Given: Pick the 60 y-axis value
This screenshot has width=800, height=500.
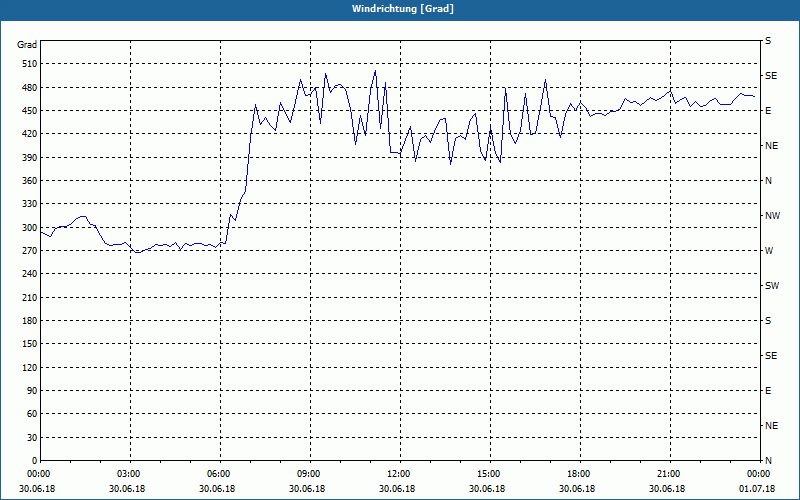Looking at the screenshot, I should click(x=32, y=414).
